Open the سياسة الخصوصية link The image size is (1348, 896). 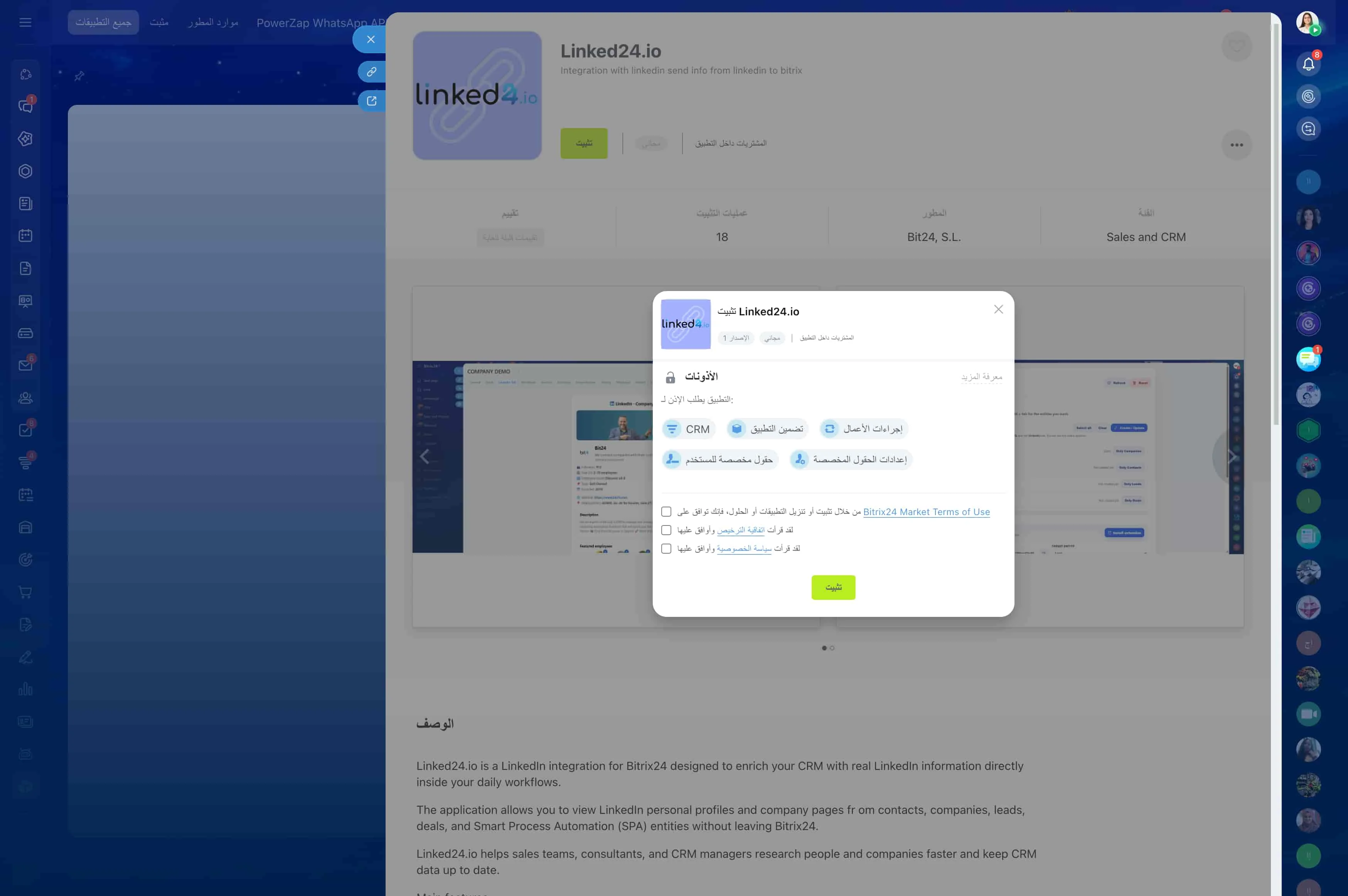(744, 549)
